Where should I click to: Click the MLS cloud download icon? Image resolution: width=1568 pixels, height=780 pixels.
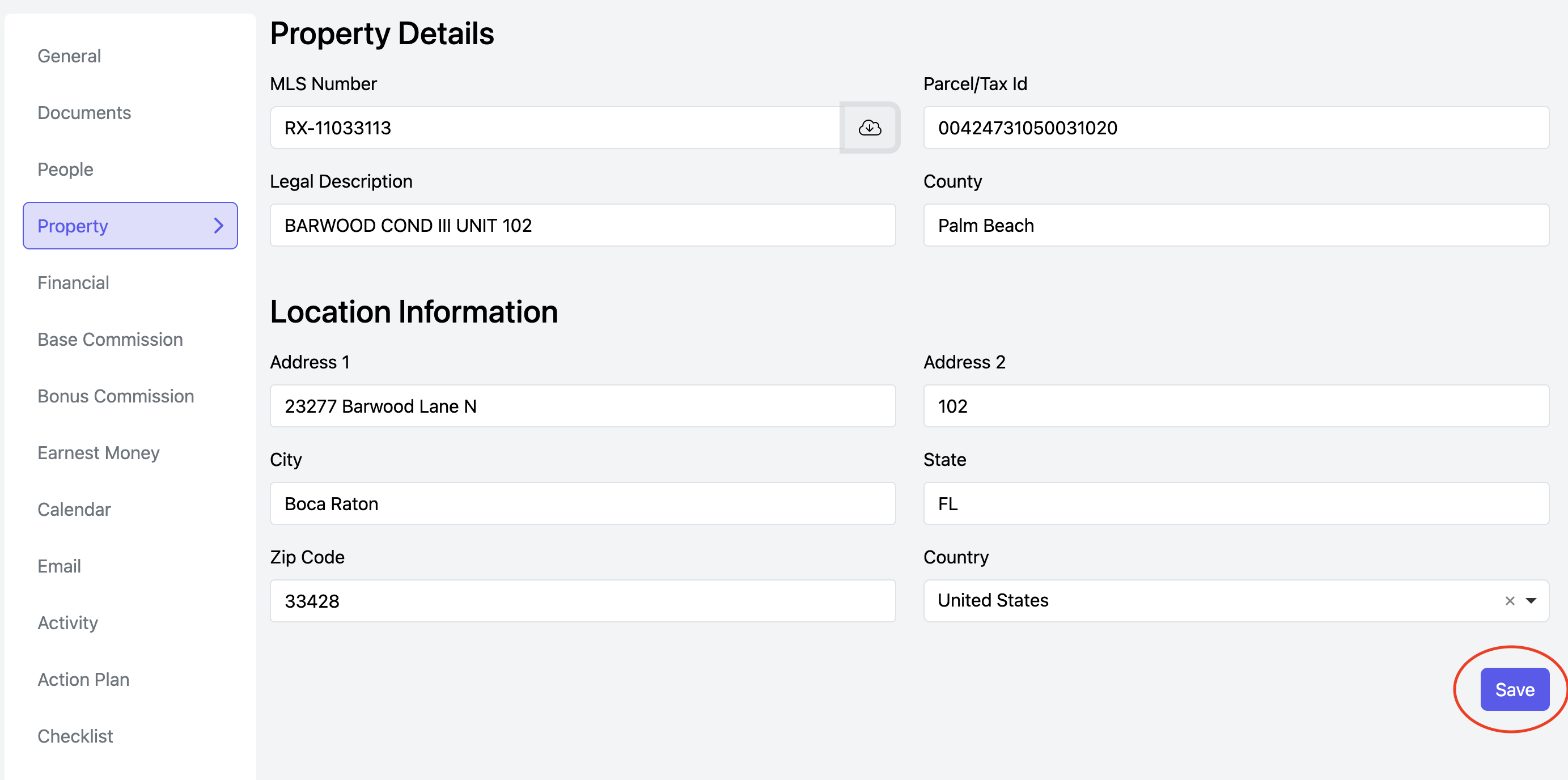[x=869, y=128]
